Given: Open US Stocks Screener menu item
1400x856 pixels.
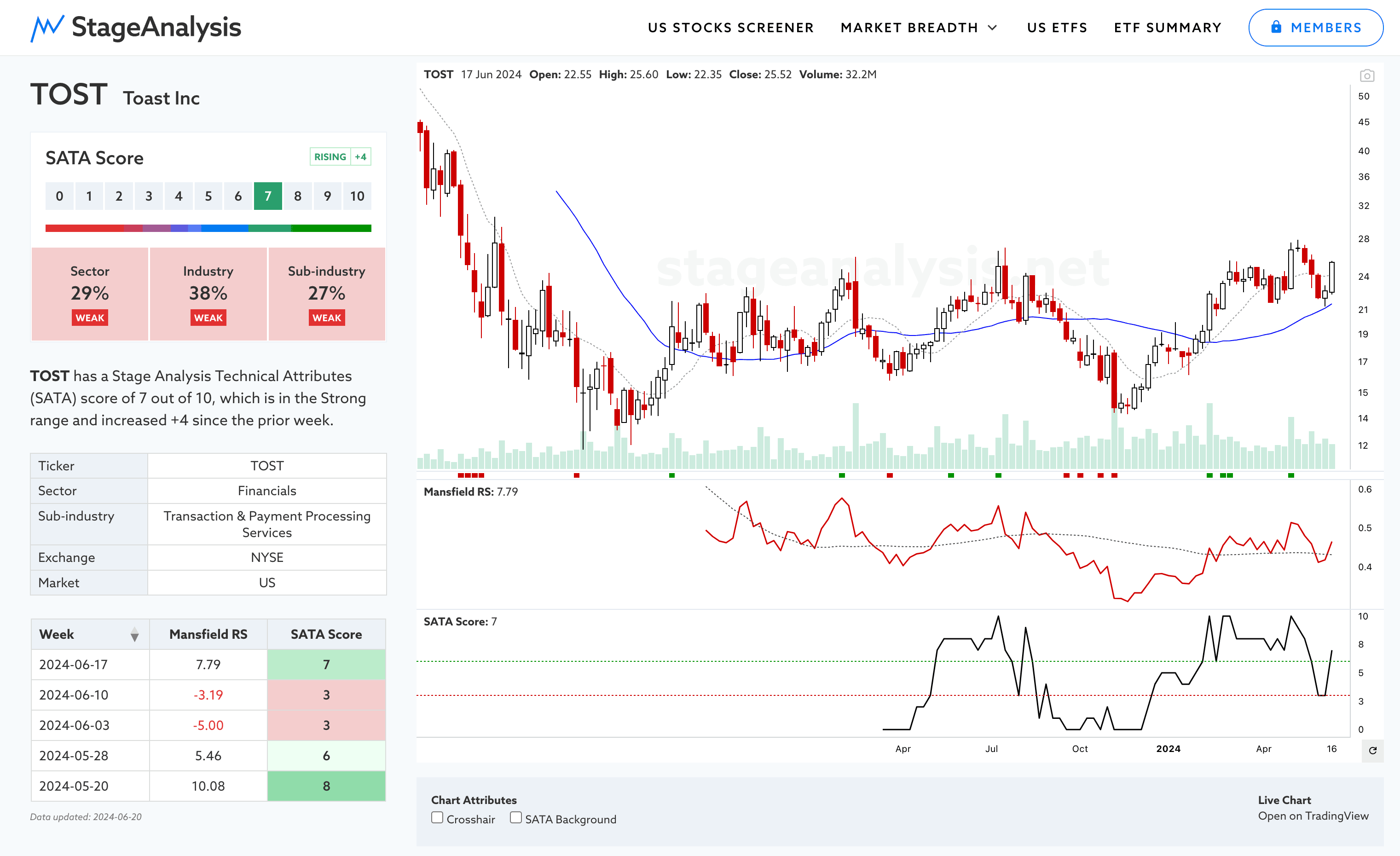Looking at the screenshot, I should [731, 28].
